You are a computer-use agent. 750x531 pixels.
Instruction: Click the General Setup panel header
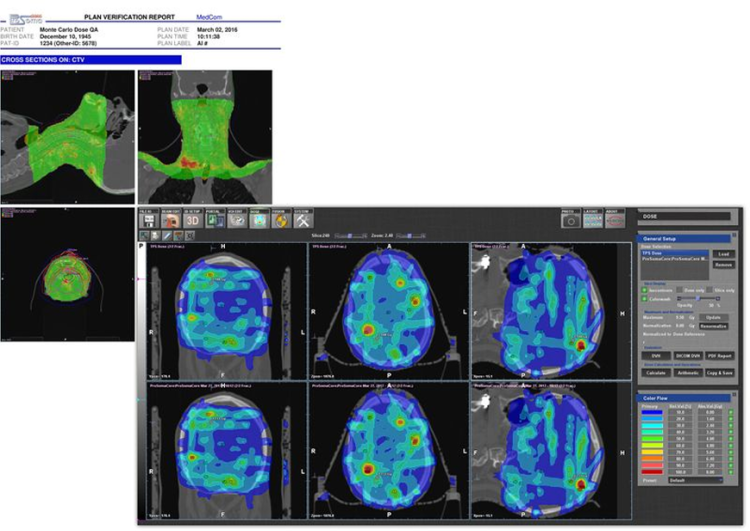tap(684, 238)
